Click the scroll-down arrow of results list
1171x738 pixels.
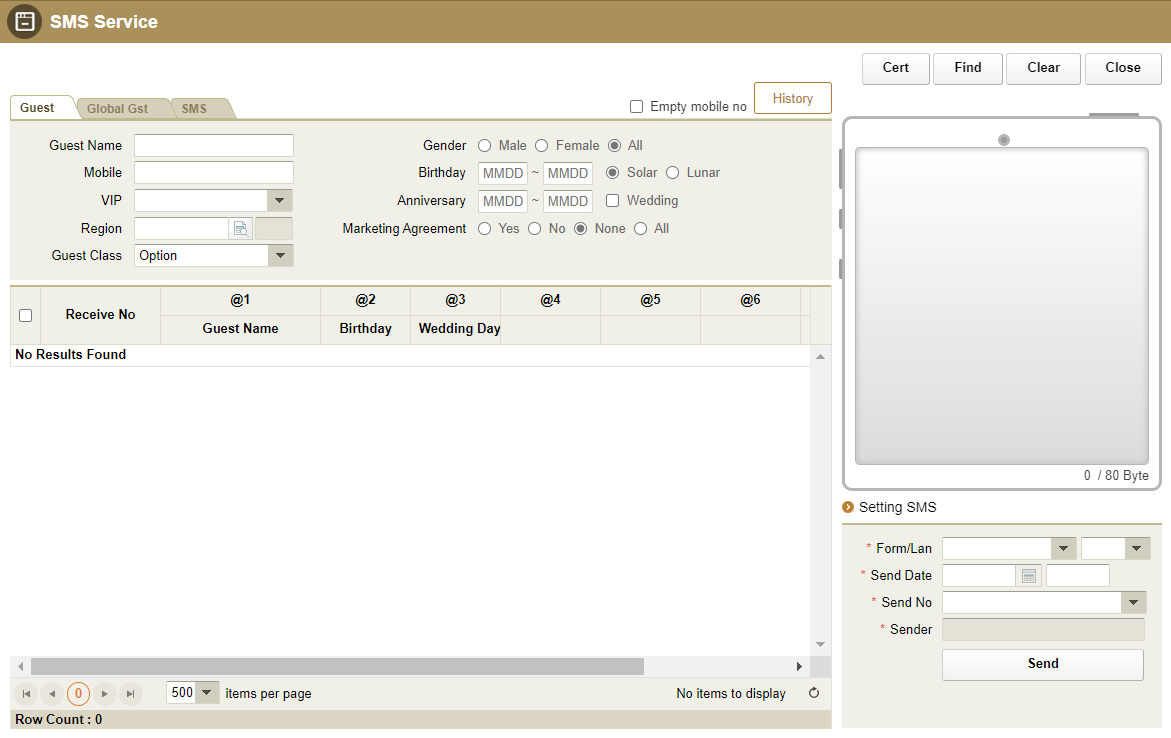click(820, 644)
